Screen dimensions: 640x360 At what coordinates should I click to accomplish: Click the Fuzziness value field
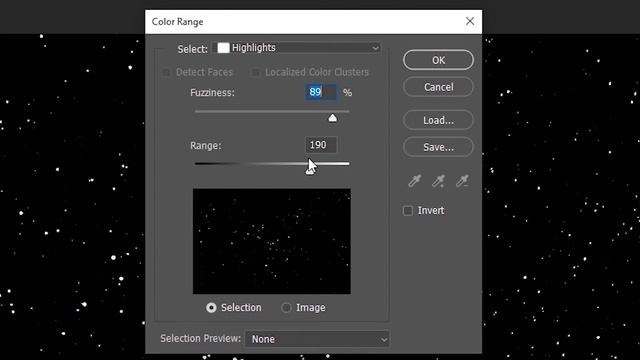[321, 92]
